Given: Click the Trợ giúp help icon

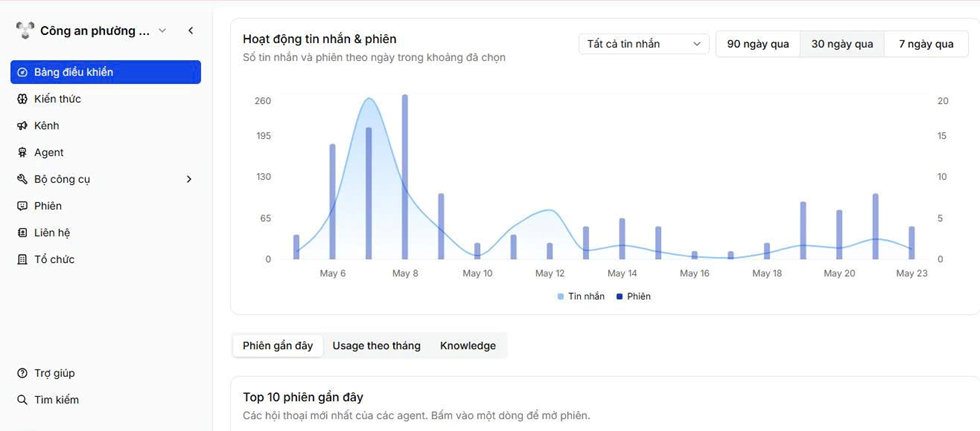Looking at the screenshot, I should pos(22,374).
